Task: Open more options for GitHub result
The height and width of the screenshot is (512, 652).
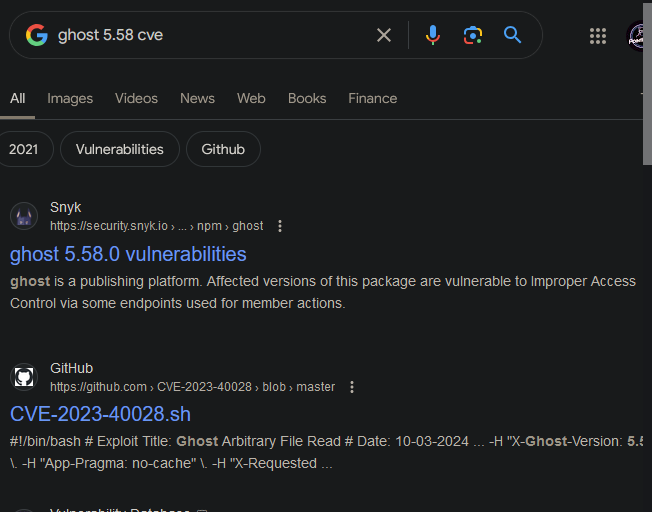Action: 352,387
